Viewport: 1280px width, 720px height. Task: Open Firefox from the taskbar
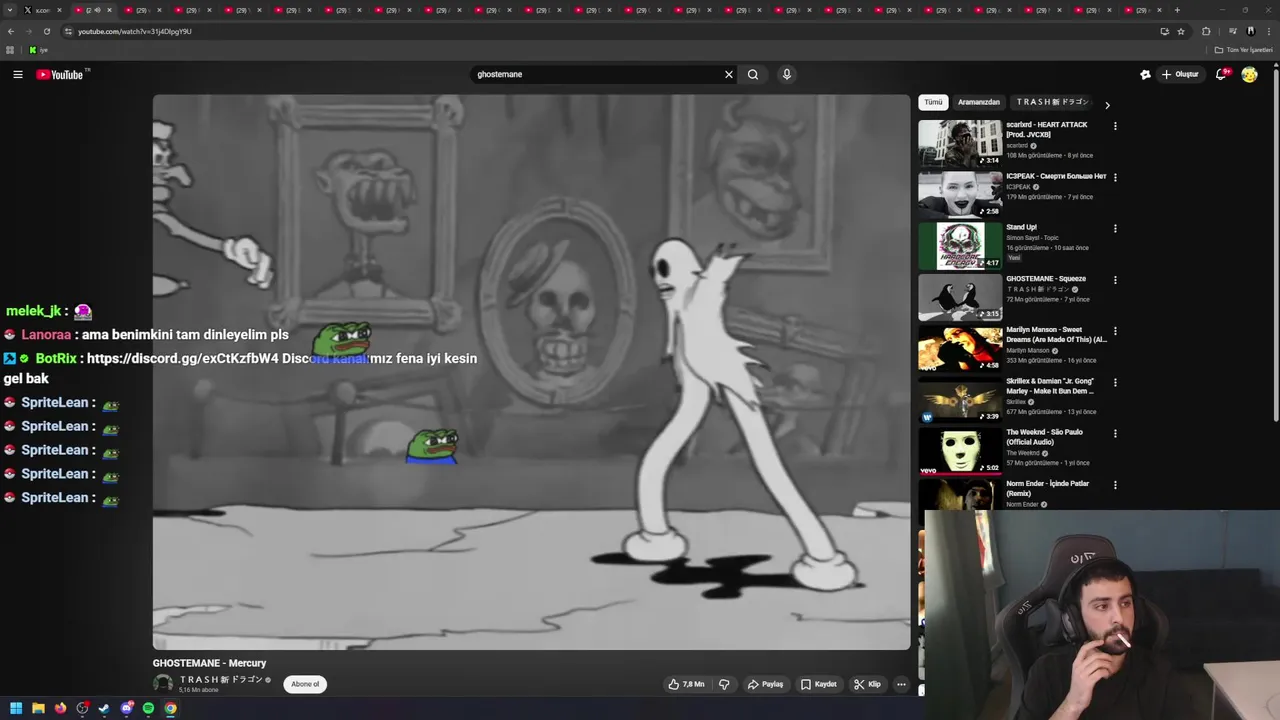(60, 708)
